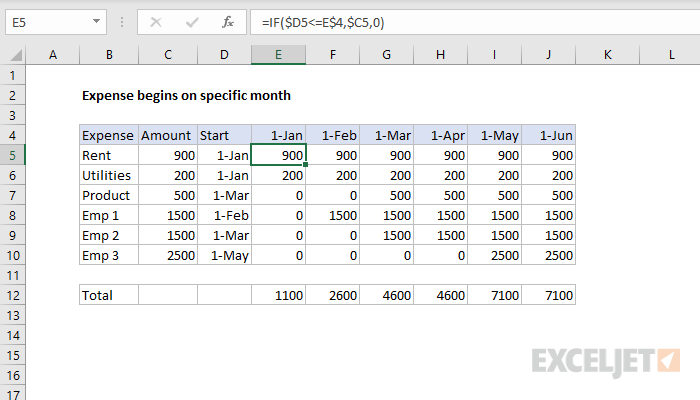Select column D header
Image resolution: width=700 pixels, height=400 pixels.
(224, 55)
